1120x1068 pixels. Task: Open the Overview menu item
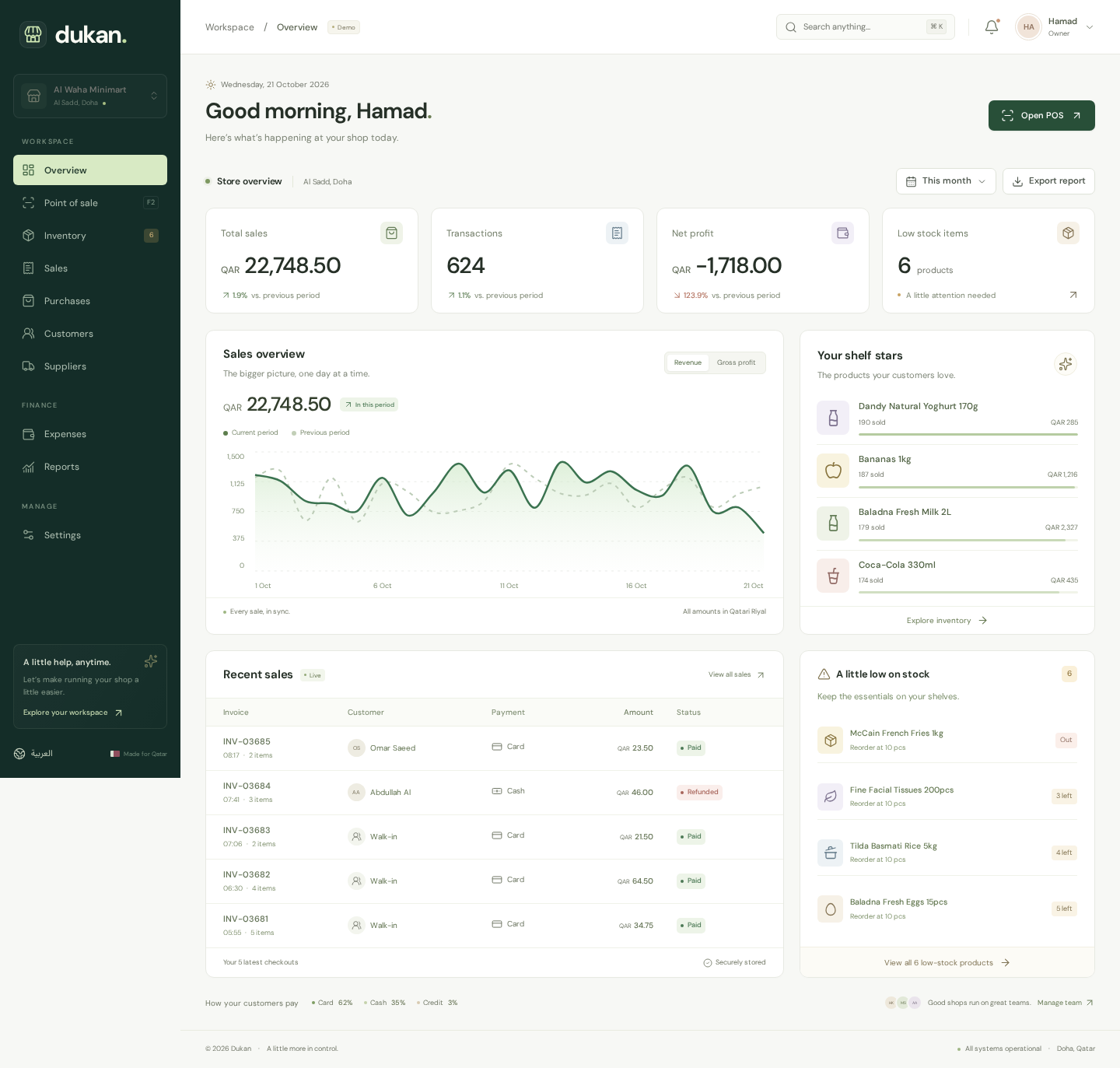[90, 170]
